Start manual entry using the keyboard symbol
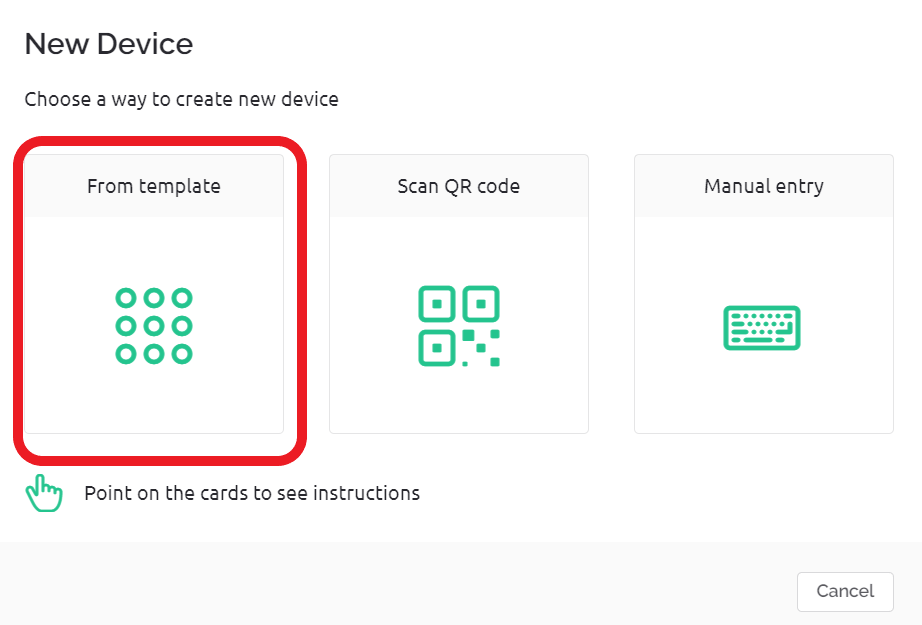The height and width of the screenshot is (625, 922). click(x=762, y=327)
